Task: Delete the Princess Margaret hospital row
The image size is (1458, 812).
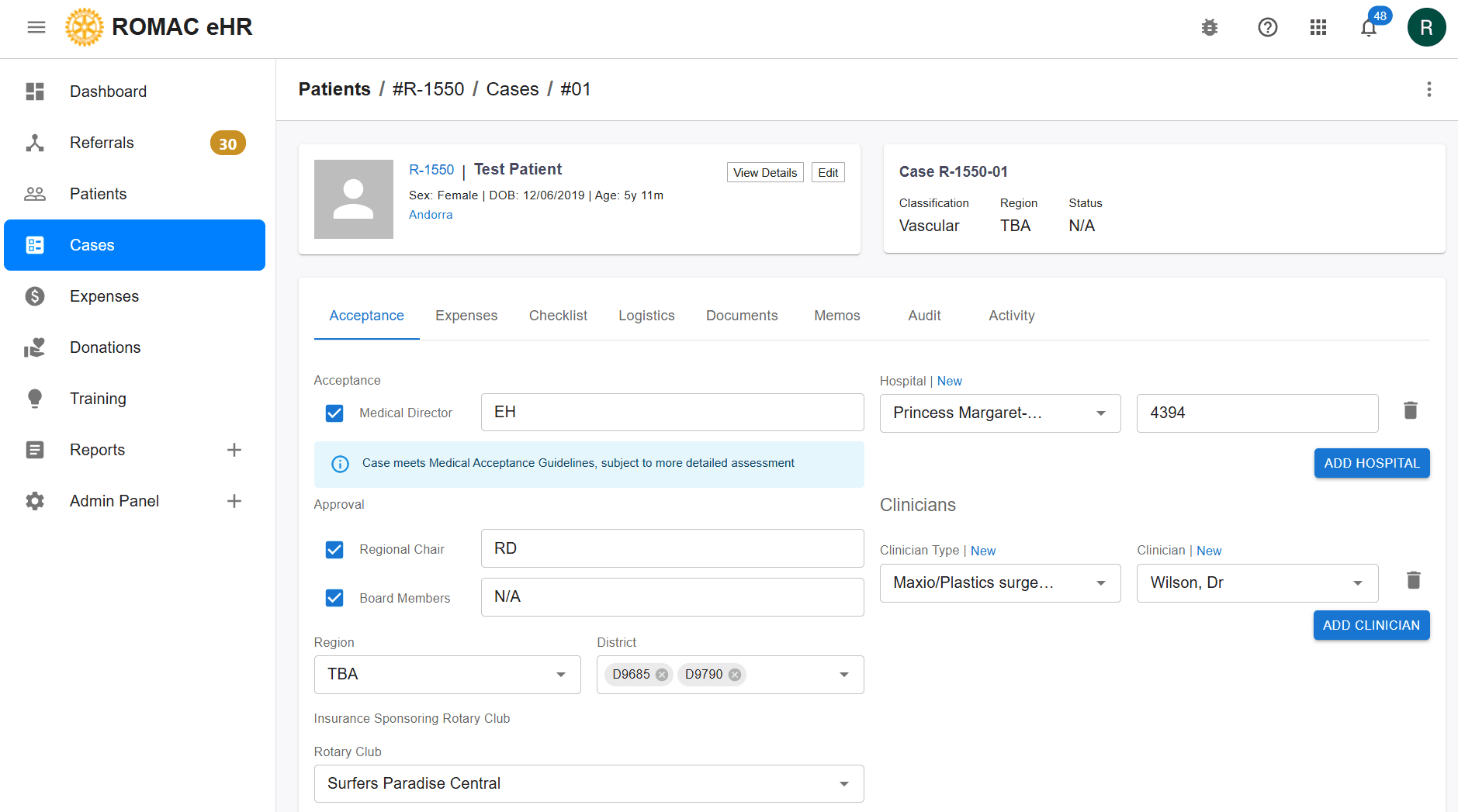Action: point(1410,411)
